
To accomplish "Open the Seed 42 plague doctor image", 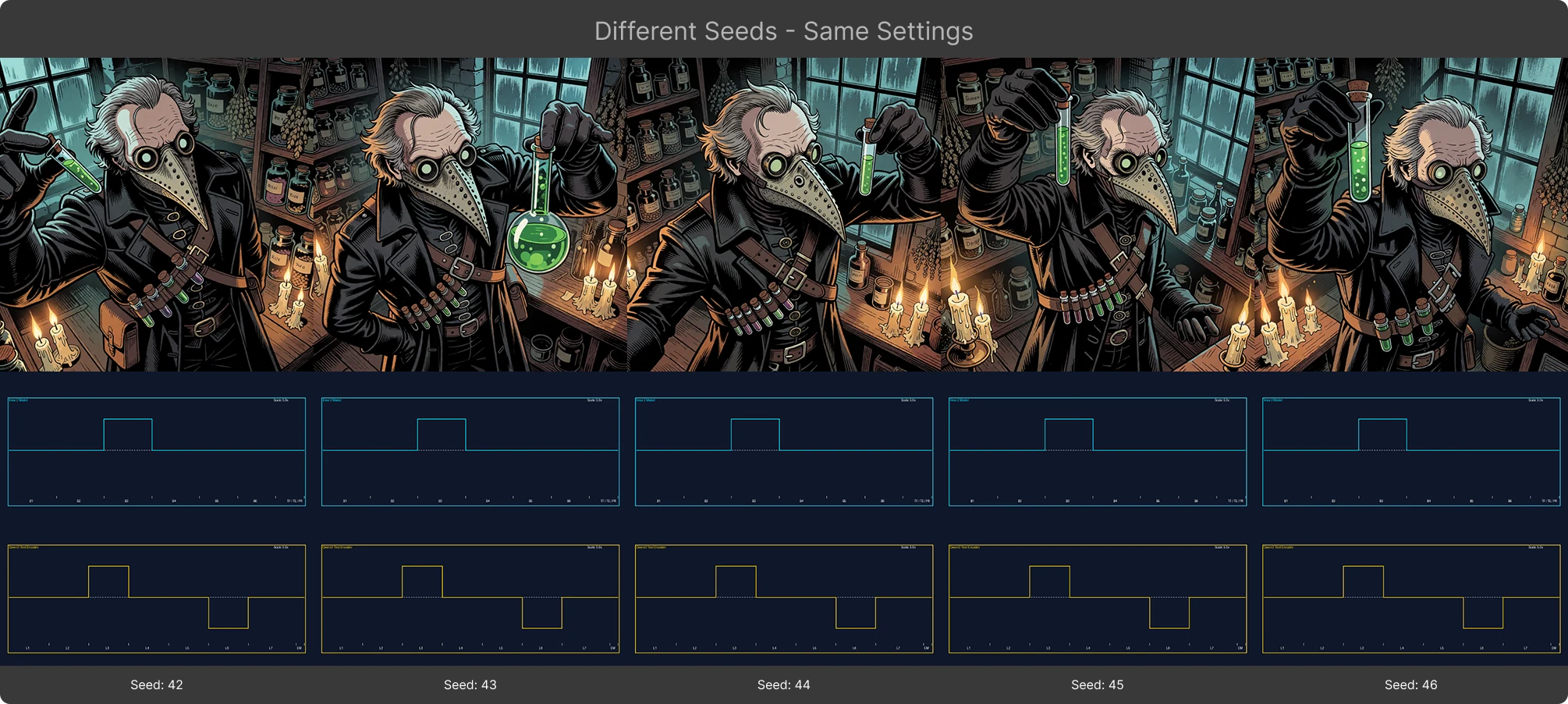I will pos(157,215).
